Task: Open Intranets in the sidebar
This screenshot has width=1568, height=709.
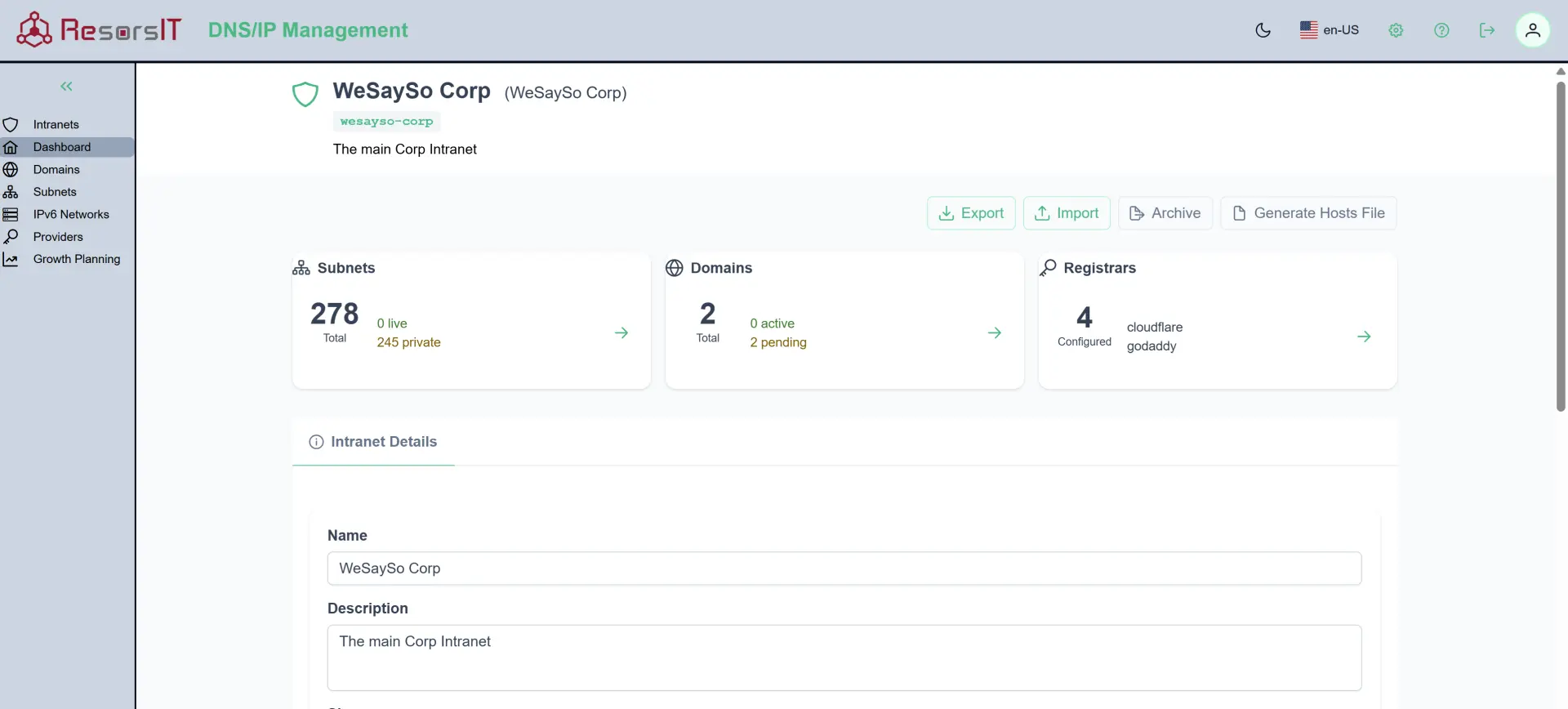Action: (x=56, y=125)
